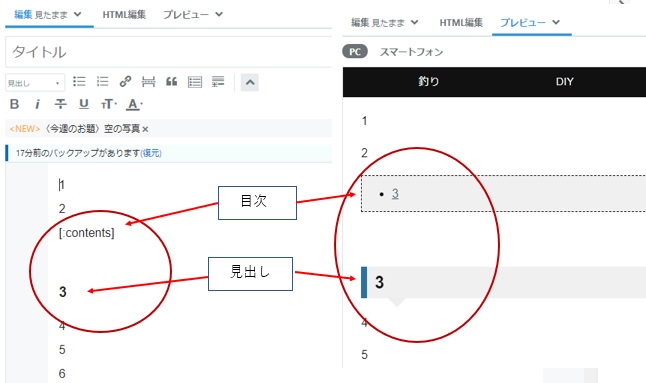Click line 2 in the left editor
The image size is (646, 383).
pos(62,209)
